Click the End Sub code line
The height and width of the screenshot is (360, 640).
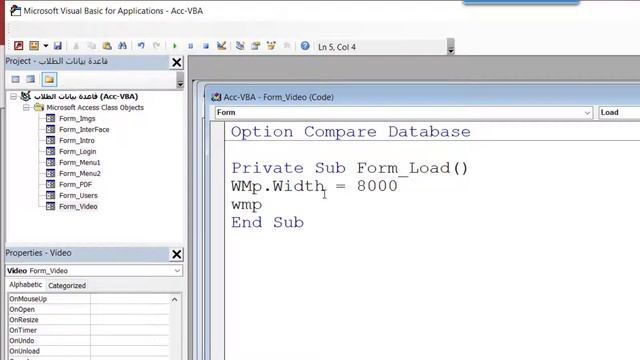pos(267,222)
